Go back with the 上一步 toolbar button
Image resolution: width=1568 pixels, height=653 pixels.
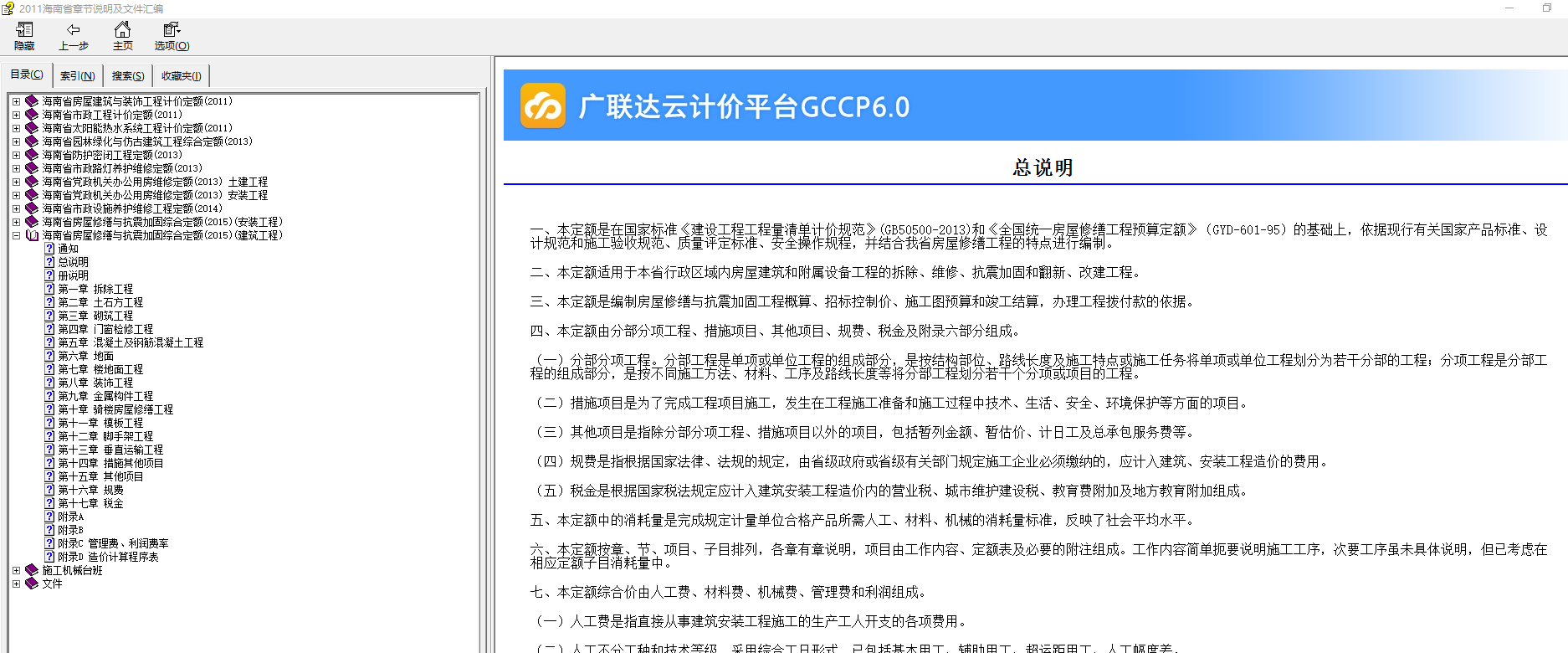(74, 37)
